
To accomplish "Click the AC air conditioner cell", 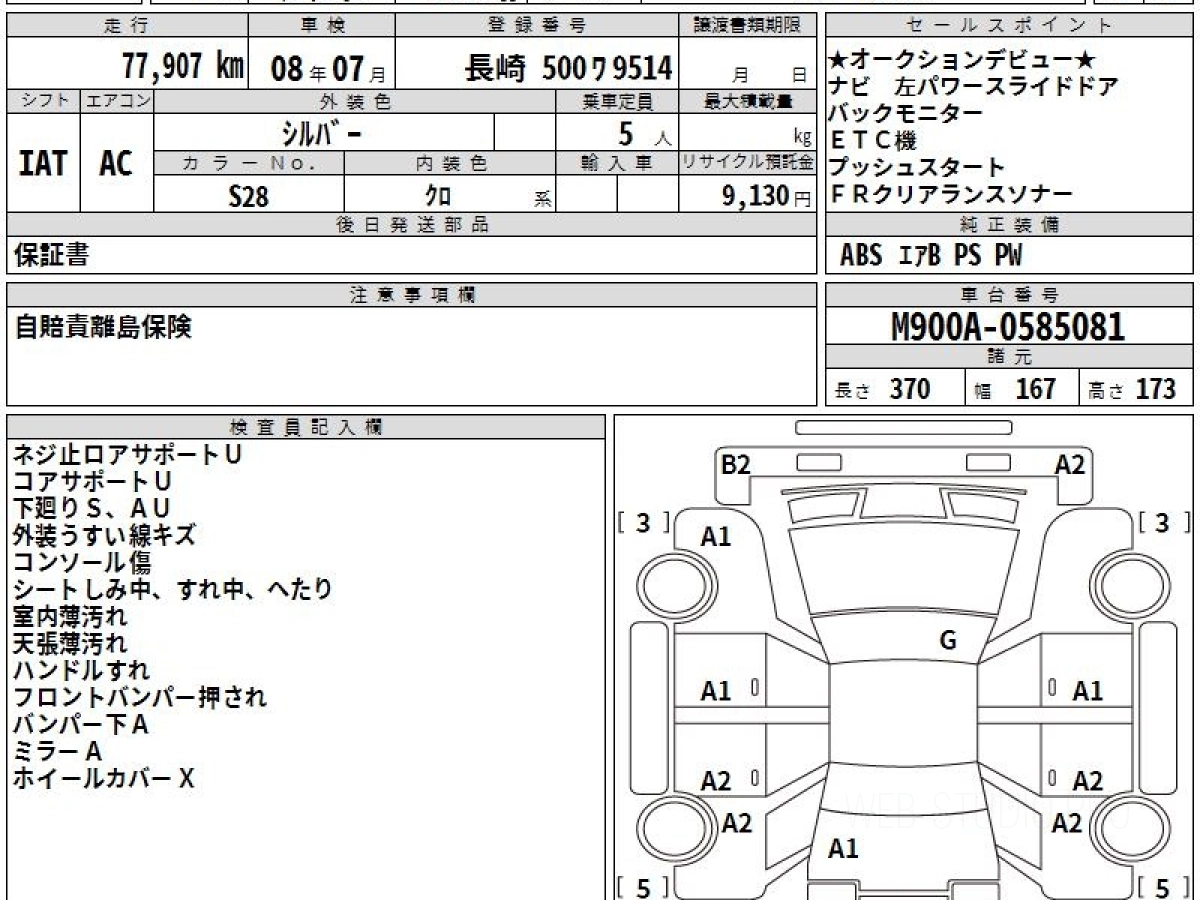I will point(117,163).
